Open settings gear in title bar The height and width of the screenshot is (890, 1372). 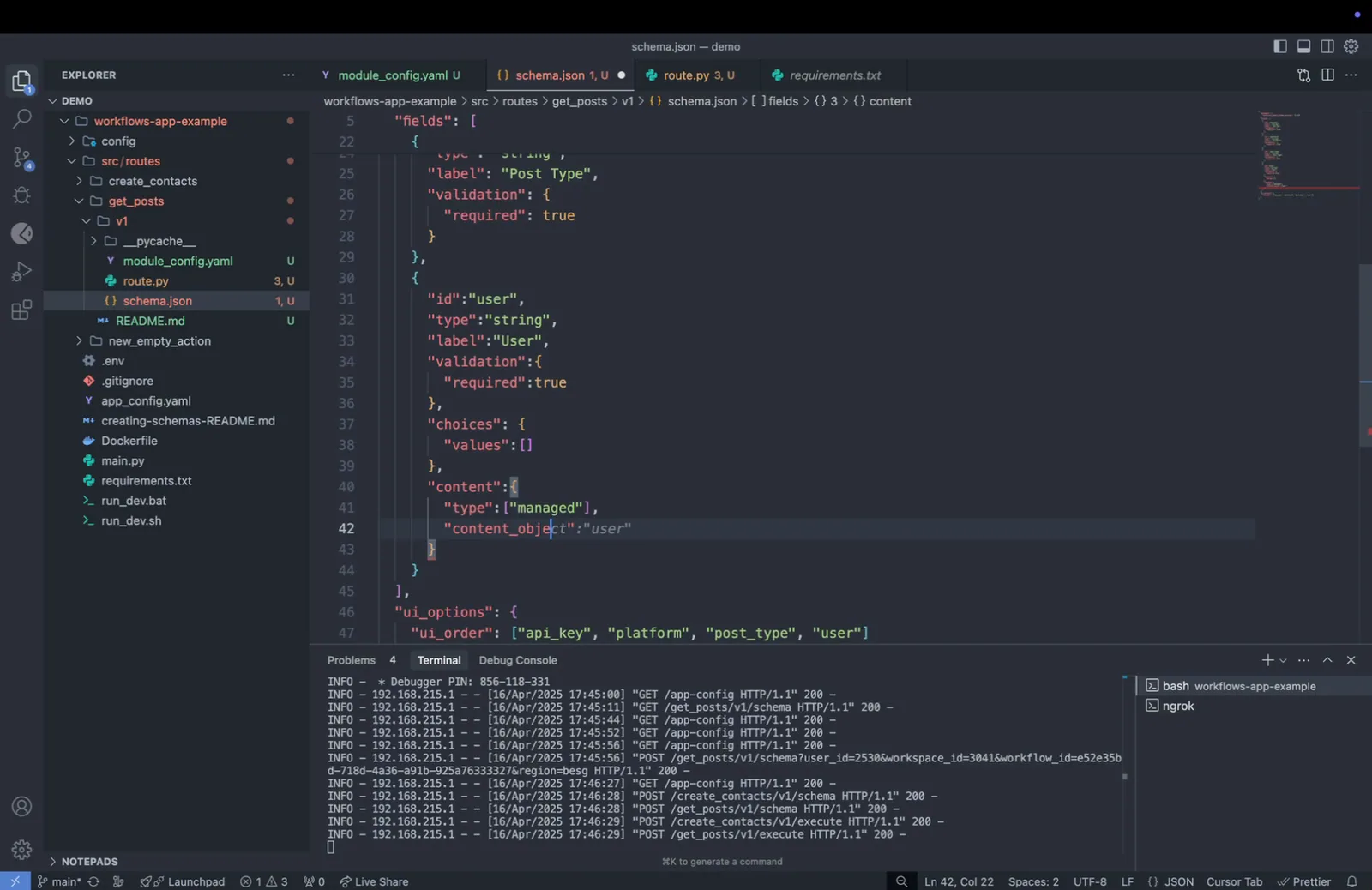point(1351,46)
